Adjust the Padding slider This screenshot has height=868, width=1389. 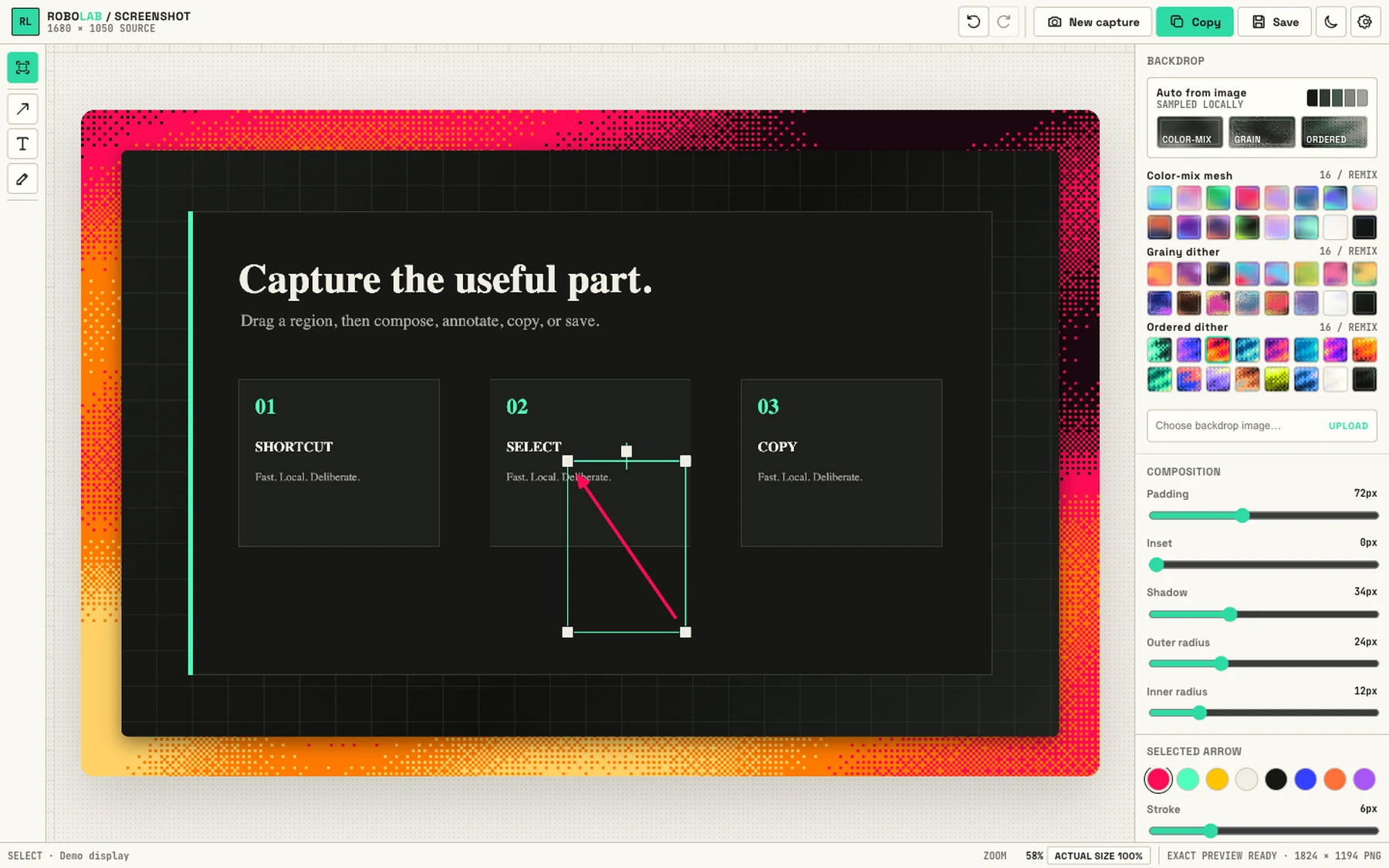coord(1262,515)
